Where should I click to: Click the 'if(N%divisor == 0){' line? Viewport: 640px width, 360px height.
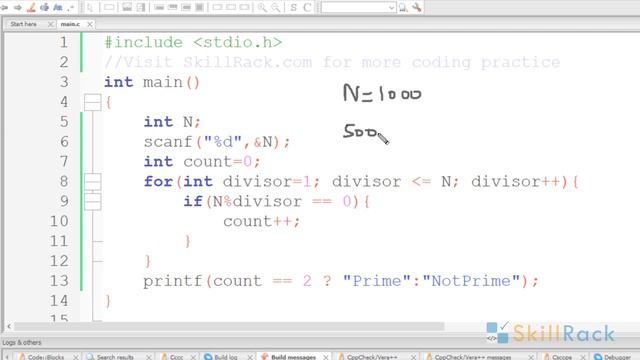pos(276,202)
